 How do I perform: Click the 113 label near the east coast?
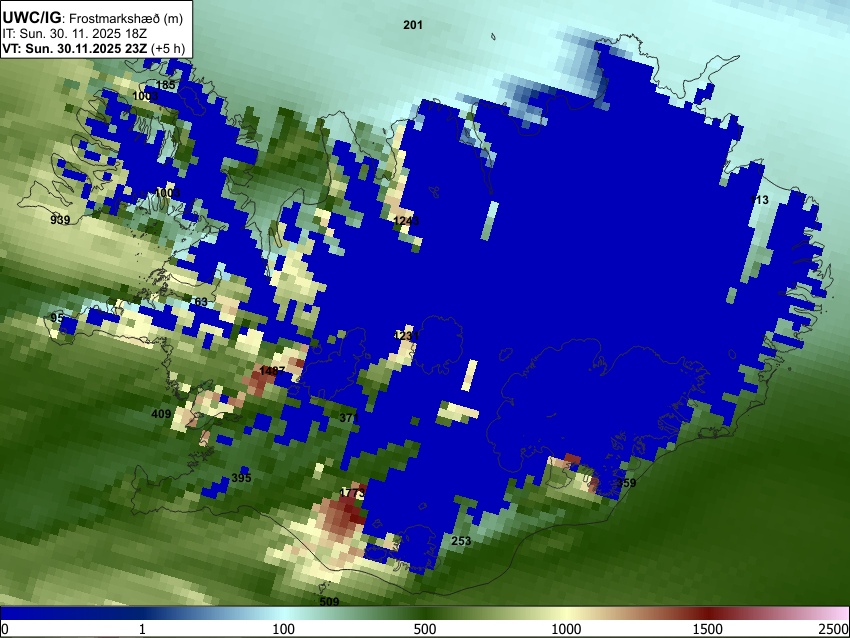tap(759, 200)
